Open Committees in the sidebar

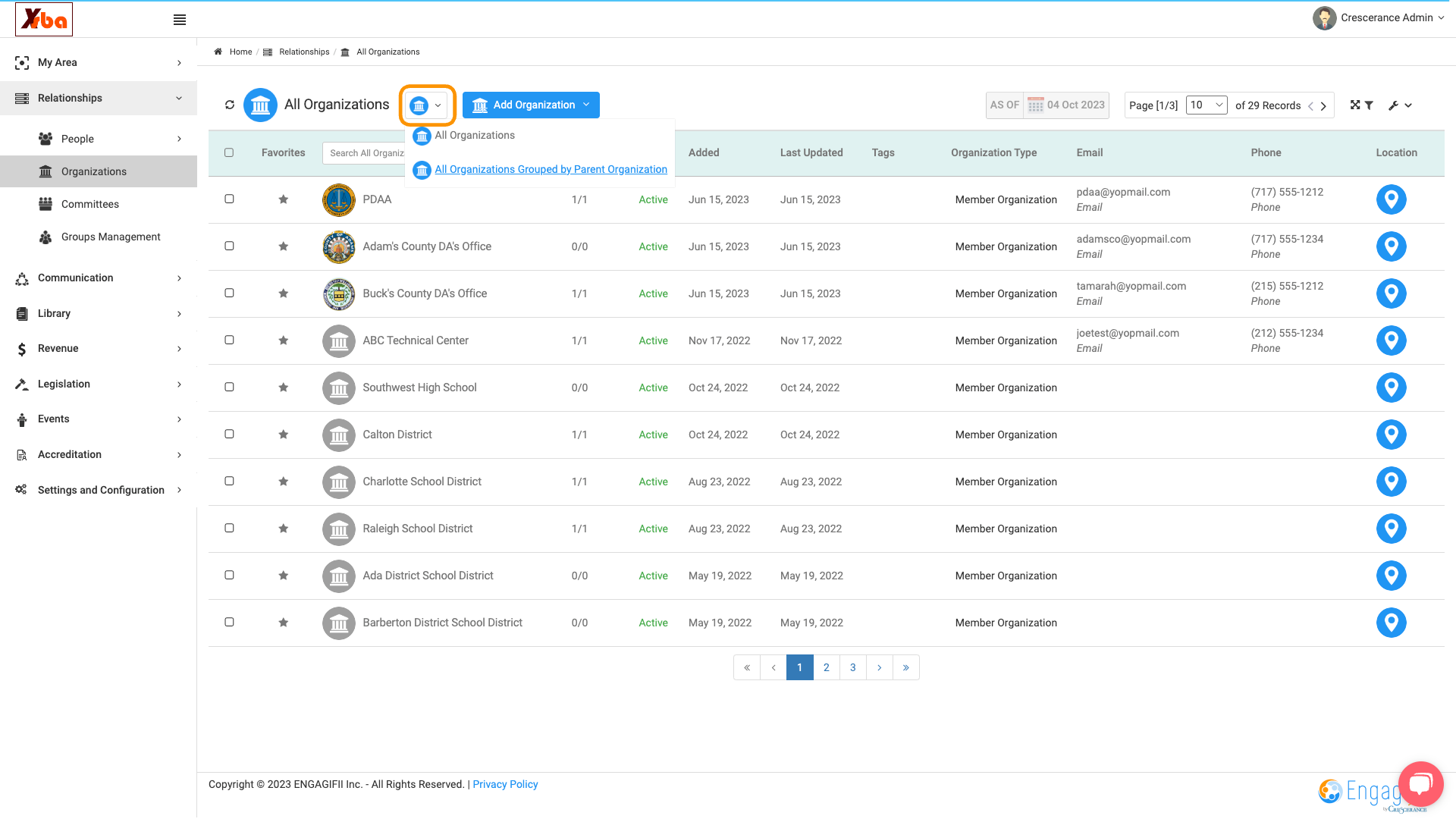click(x=90, y=204)
